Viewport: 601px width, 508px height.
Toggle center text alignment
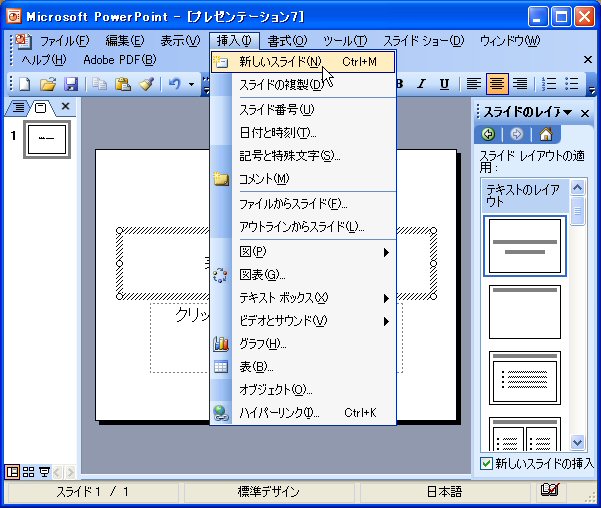pos(497,84)
